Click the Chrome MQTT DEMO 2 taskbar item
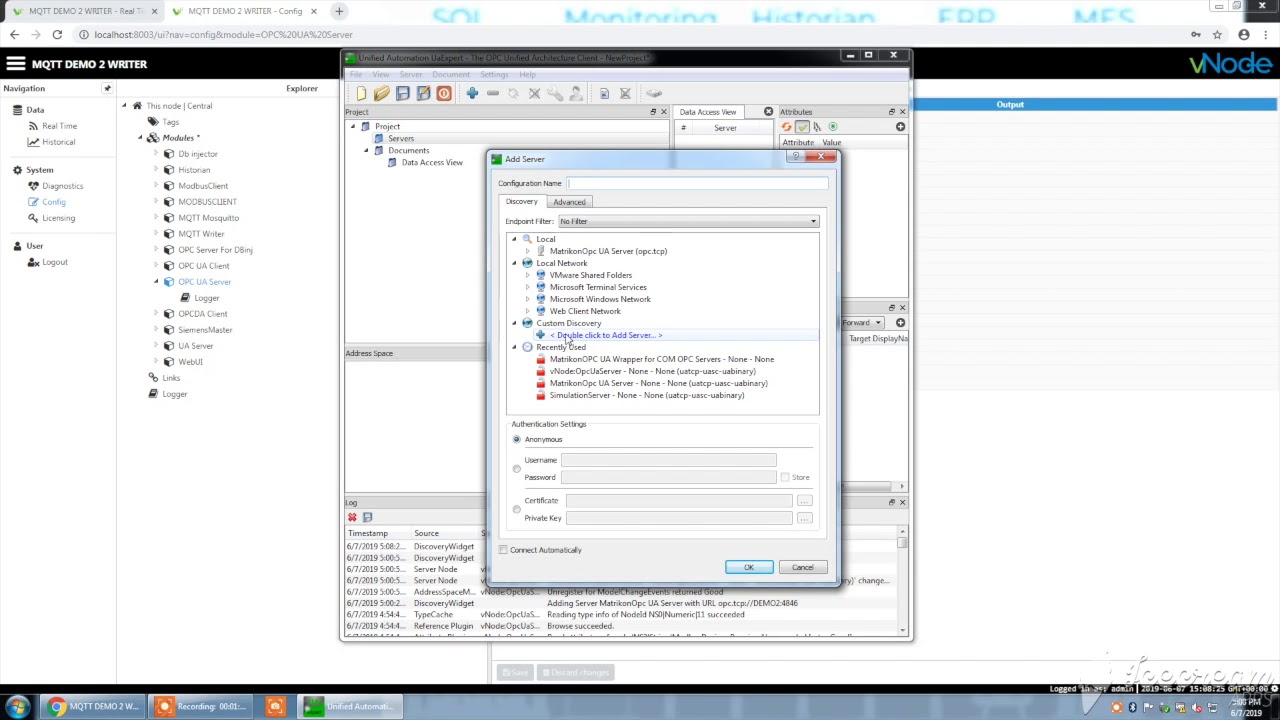The width and height of the screenshot is (1280, 720). (92, 707)
